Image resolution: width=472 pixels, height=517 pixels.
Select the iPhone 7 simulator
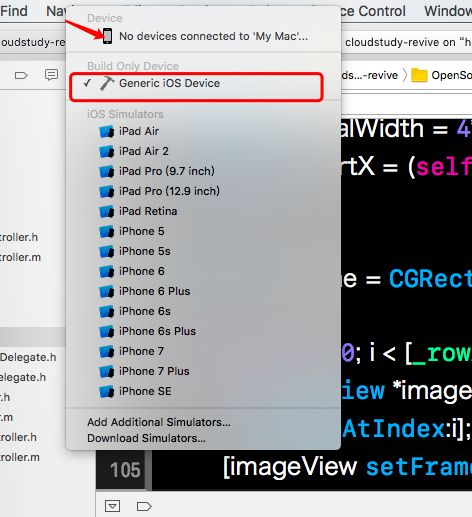203,351
